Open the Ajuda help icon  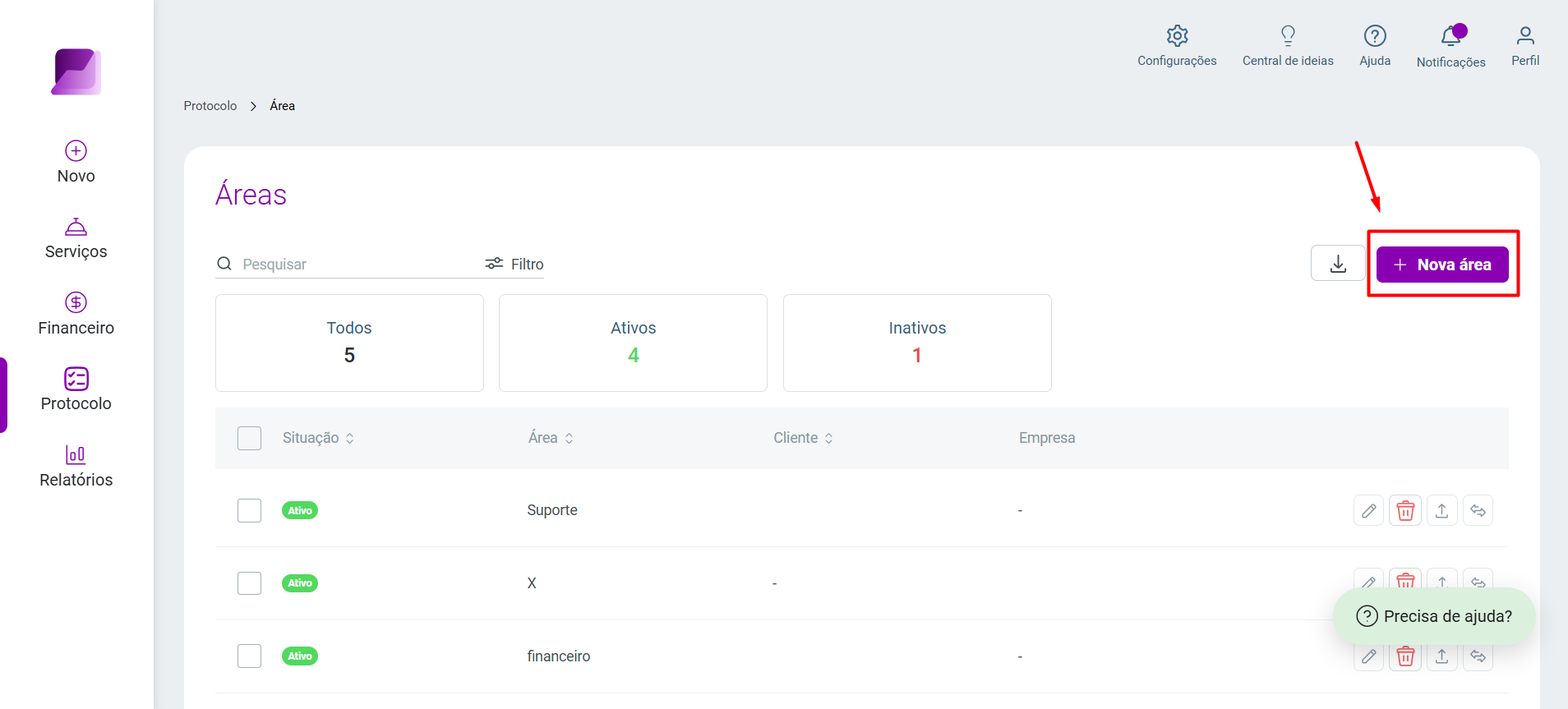click(1375, 35)
